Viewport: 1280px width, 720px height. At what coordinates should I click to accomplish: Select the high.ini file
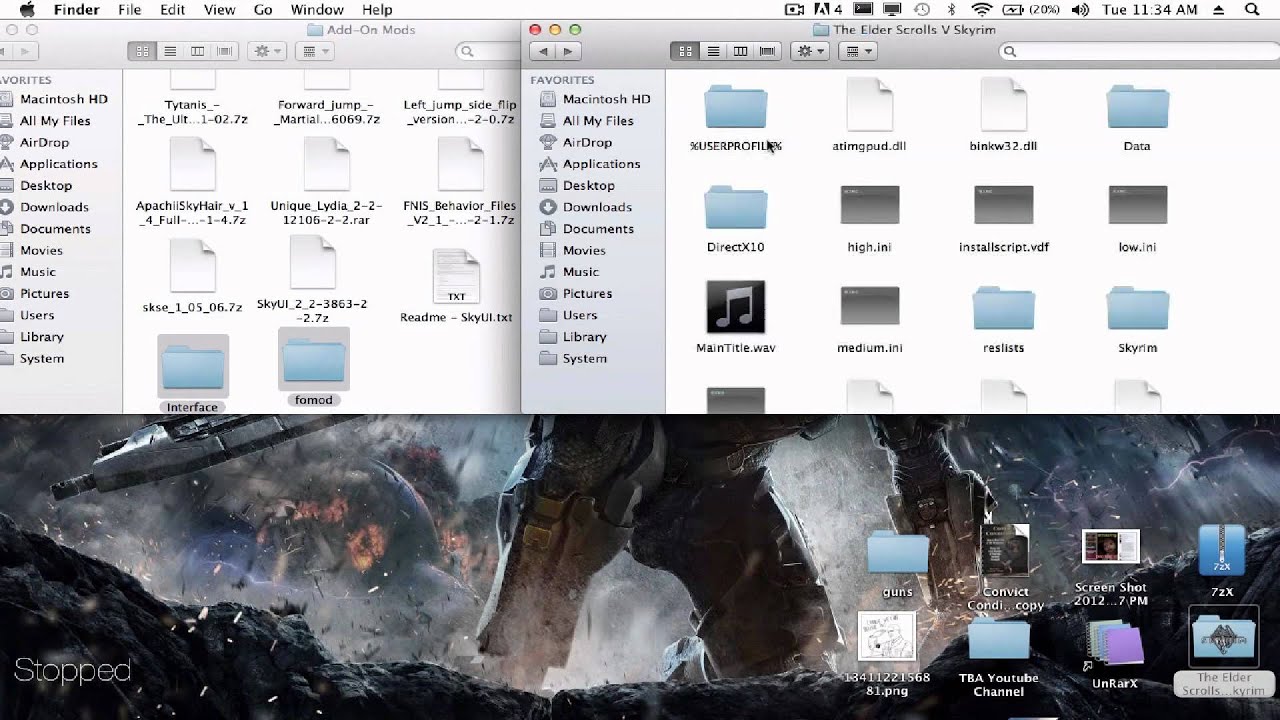pos(869,205)
